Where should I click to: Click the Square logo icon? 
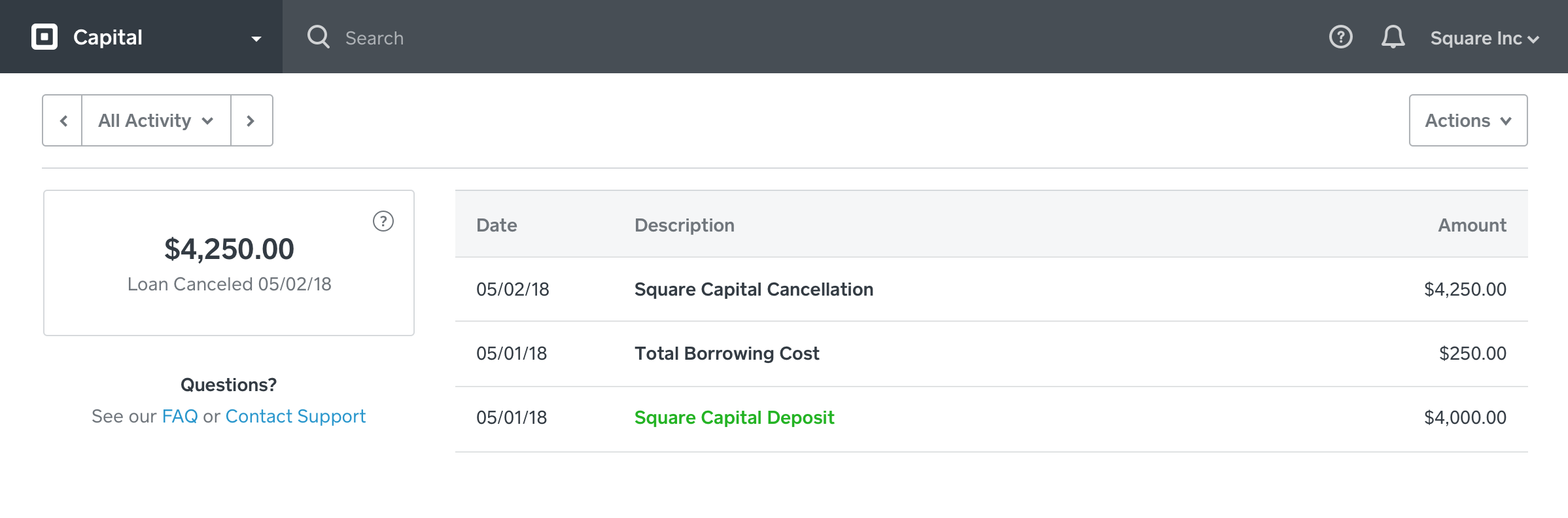click(44, 37)
